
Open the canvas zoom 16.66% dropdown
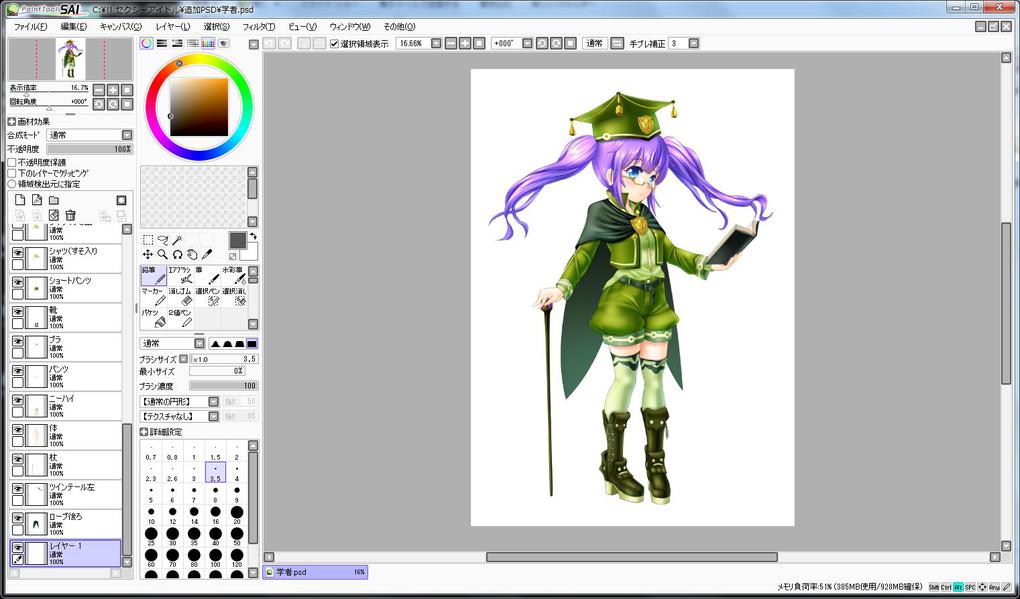[436, 44]
